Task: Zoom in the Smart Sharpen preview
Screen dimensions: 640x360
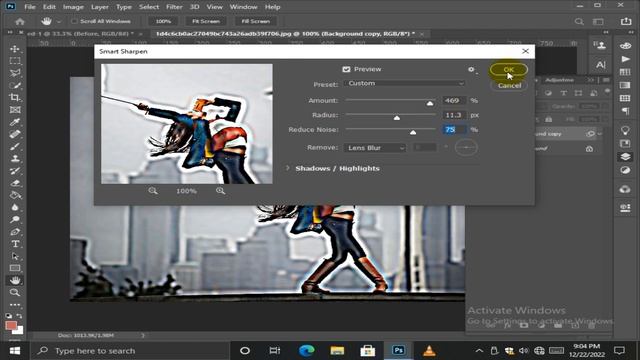Action: (x=220, y=191)
